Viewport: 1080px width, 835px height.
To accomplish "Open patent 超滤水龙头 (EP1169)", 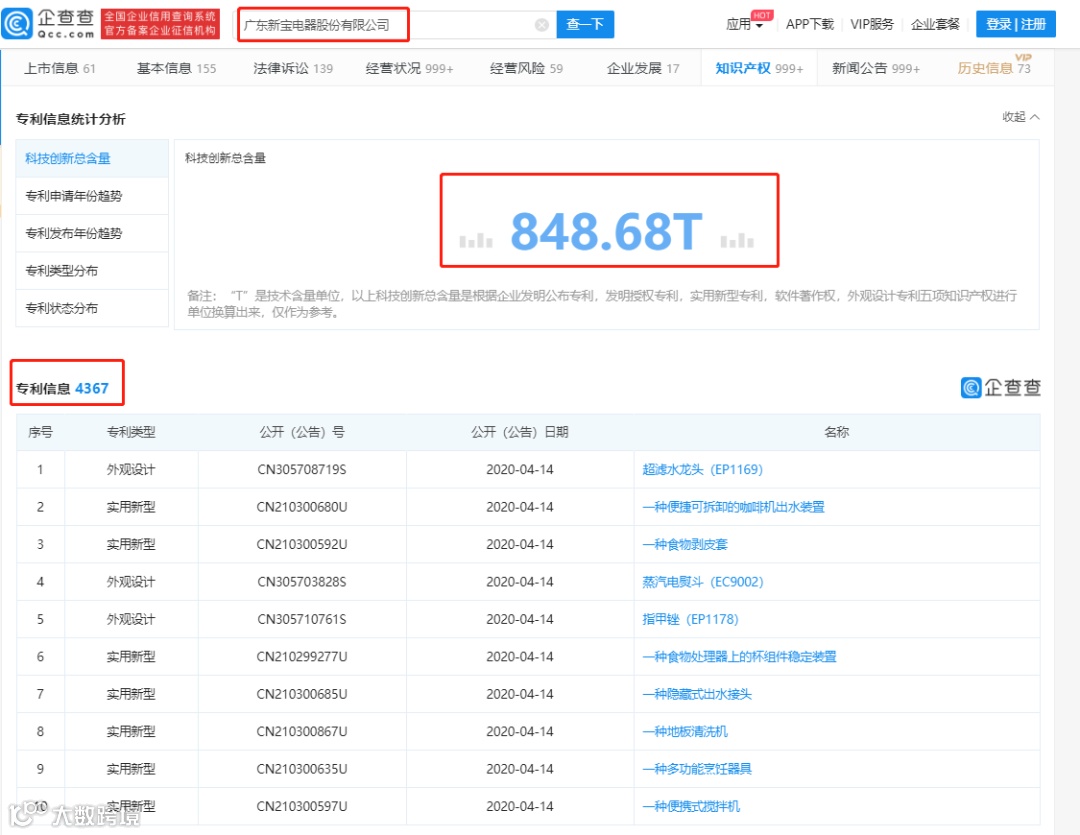I will click(x=702, y=469).
